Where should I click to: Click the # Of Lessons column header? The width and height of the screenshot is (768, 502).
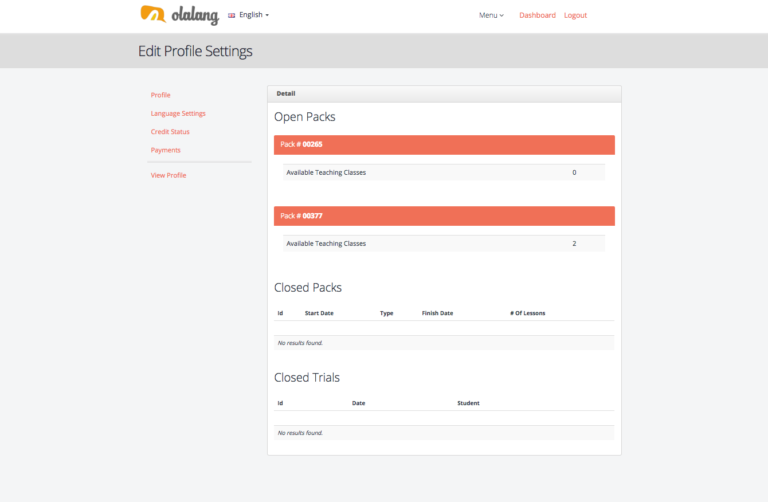[527, 313]
